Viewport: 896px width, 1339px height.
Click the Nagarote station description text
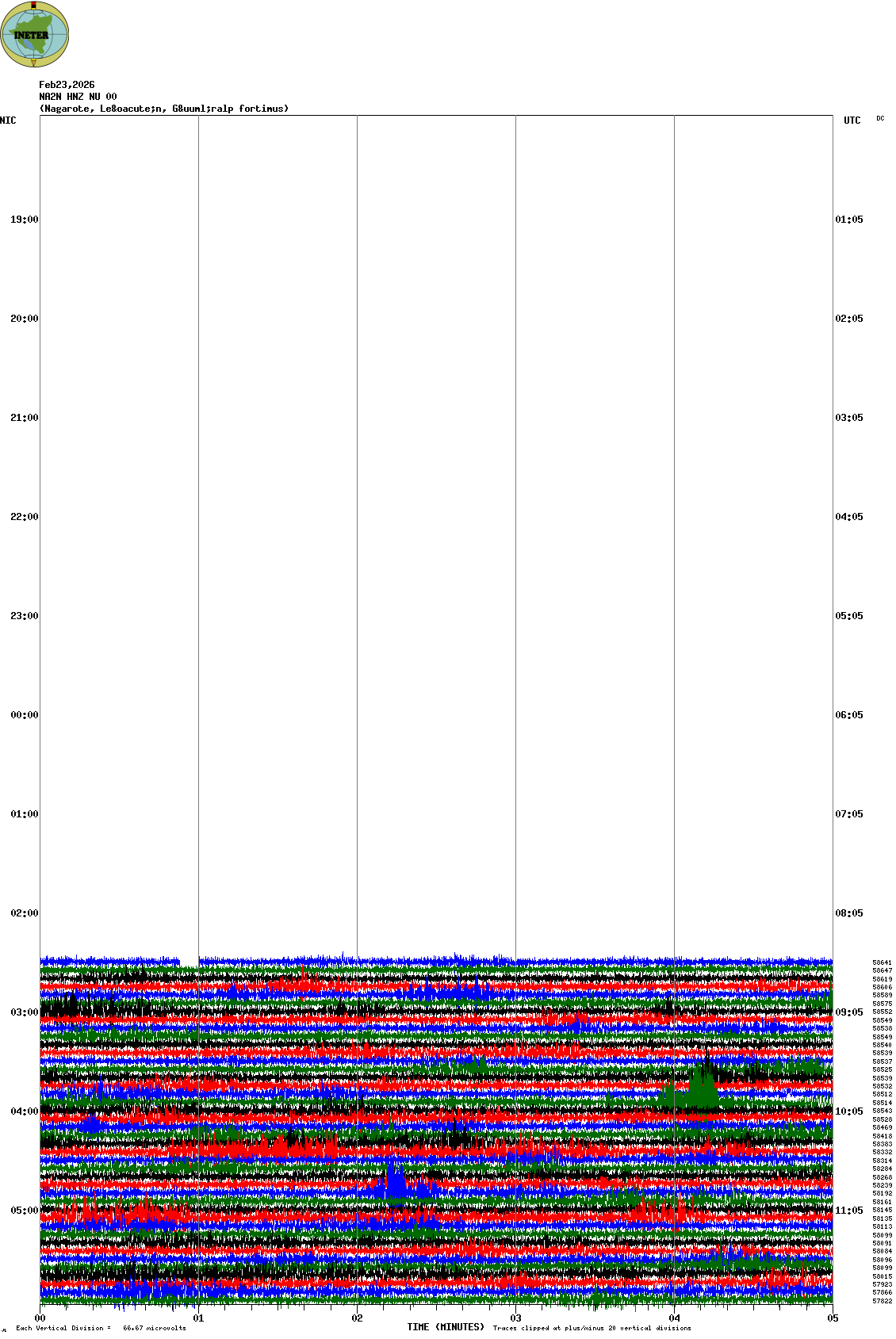[163, 109]
